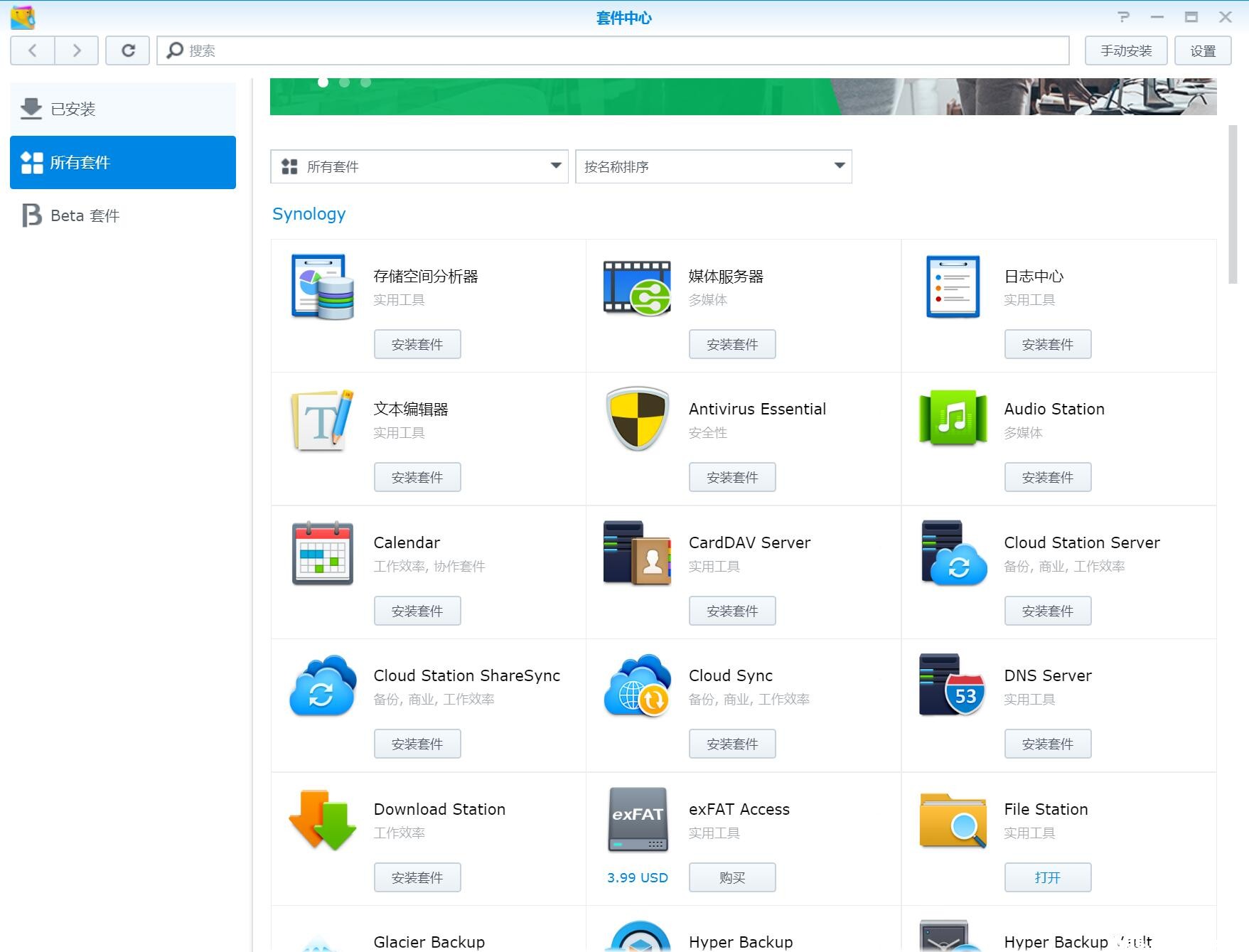Viewport: 1249px width, 952px height.
Task: Open the Installed (已安装) section
Action: [x=123, y=109]
